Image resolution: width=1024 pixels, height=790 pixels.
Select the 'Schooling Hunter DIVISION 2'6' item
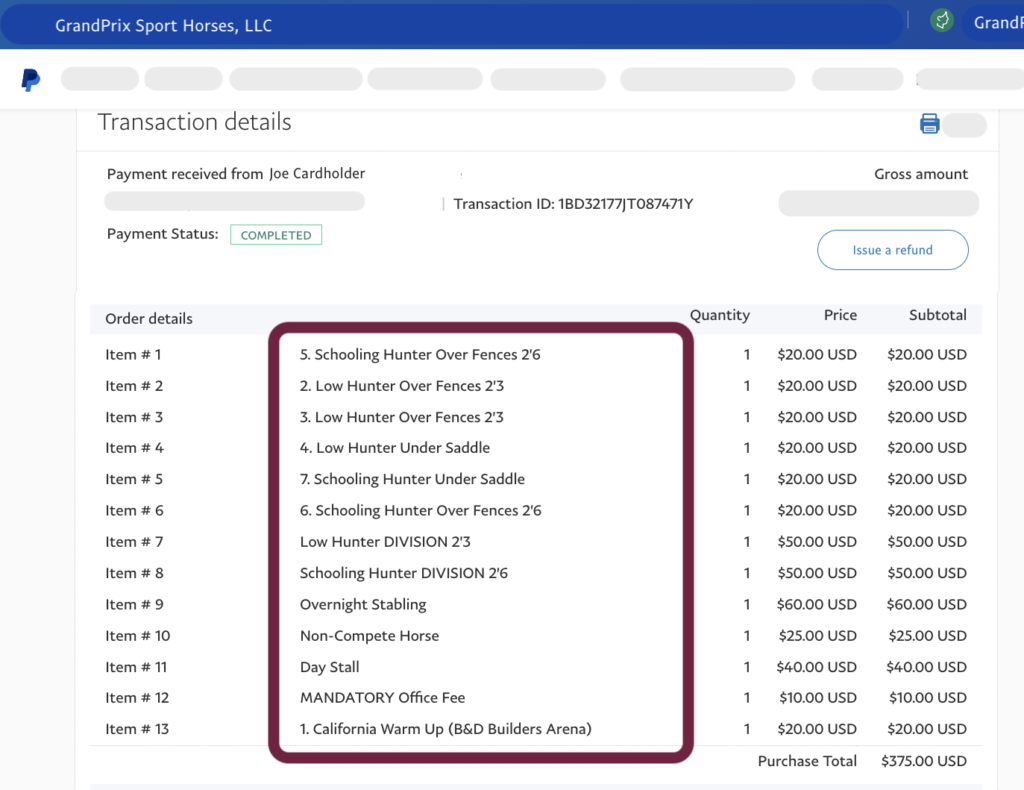coord(404,573)
